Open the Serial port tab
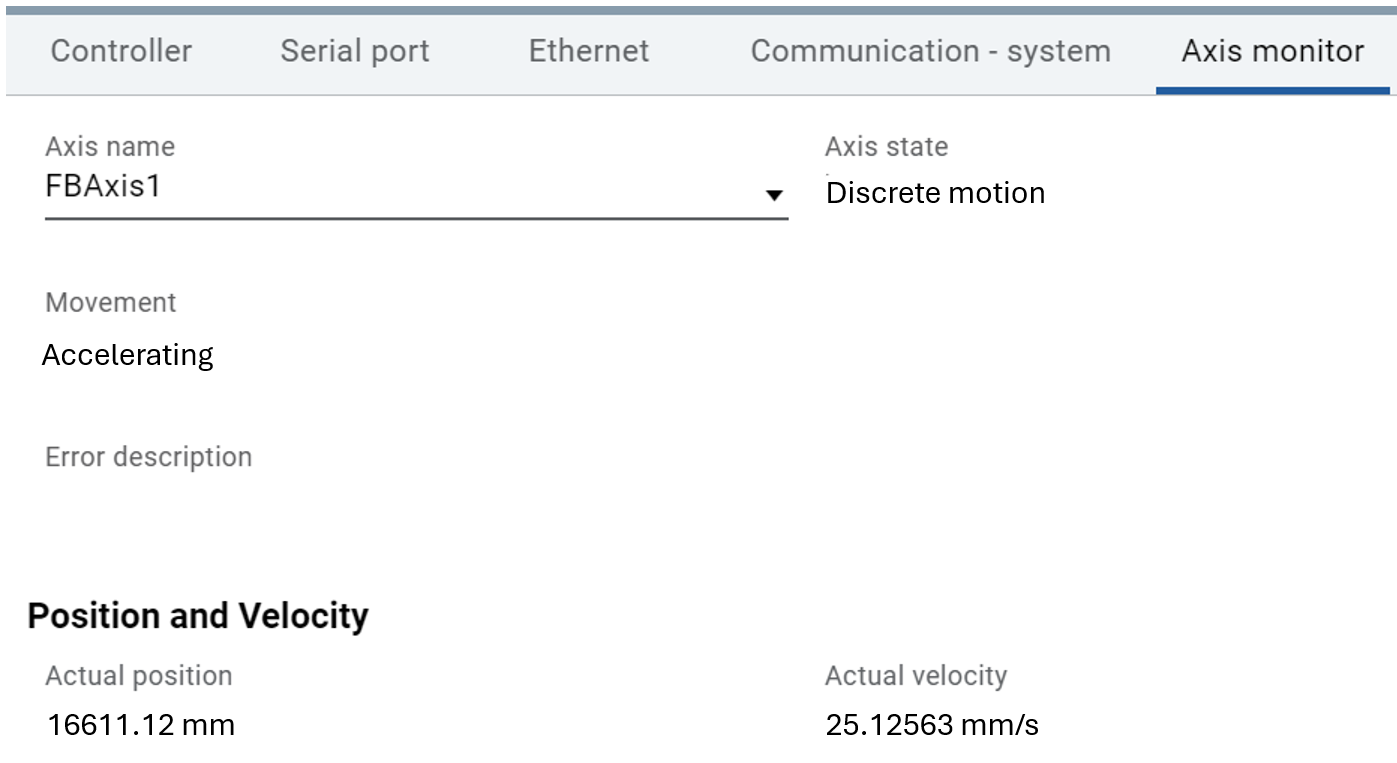The width and height of the screenshot is (1397, 763). point(355,51)
